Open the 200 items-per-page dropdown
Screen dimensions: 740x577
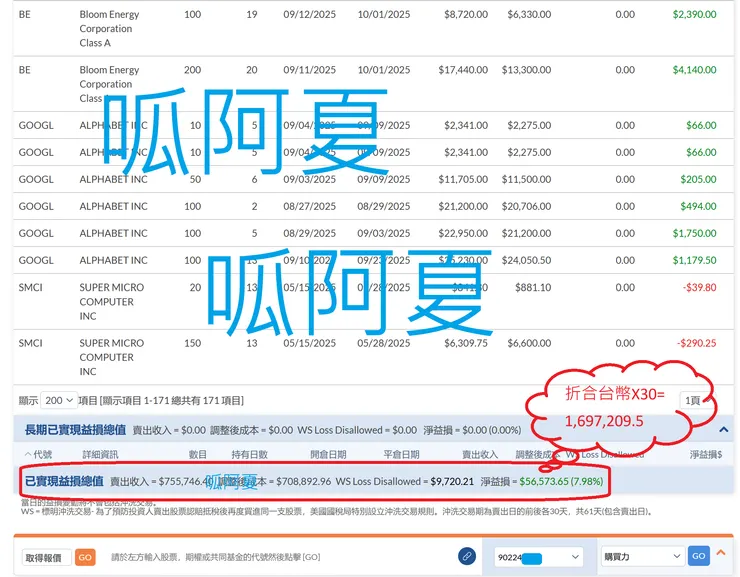pyautogui.click(x=59, y=401)
